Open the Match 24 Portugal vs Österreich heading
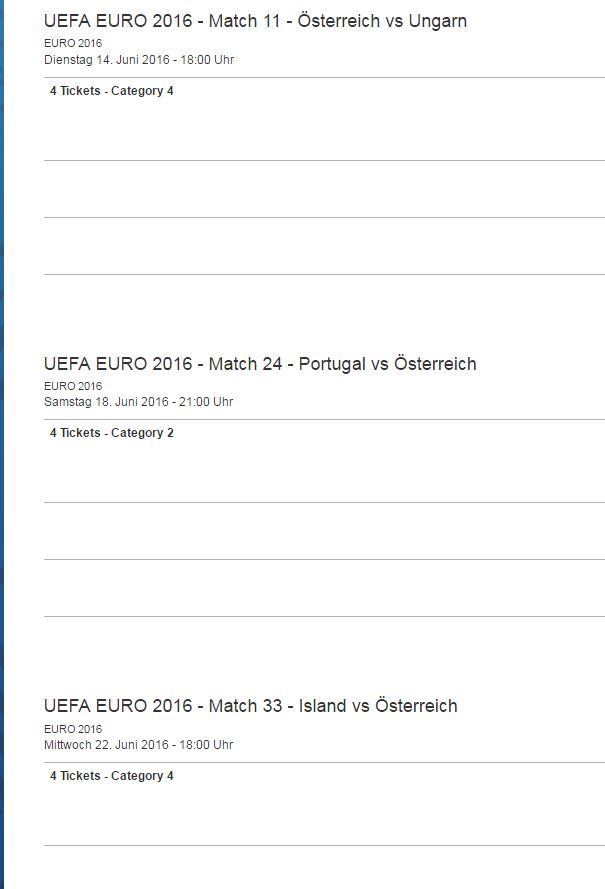Screen dimensions: 605x889 click(260, 364)
